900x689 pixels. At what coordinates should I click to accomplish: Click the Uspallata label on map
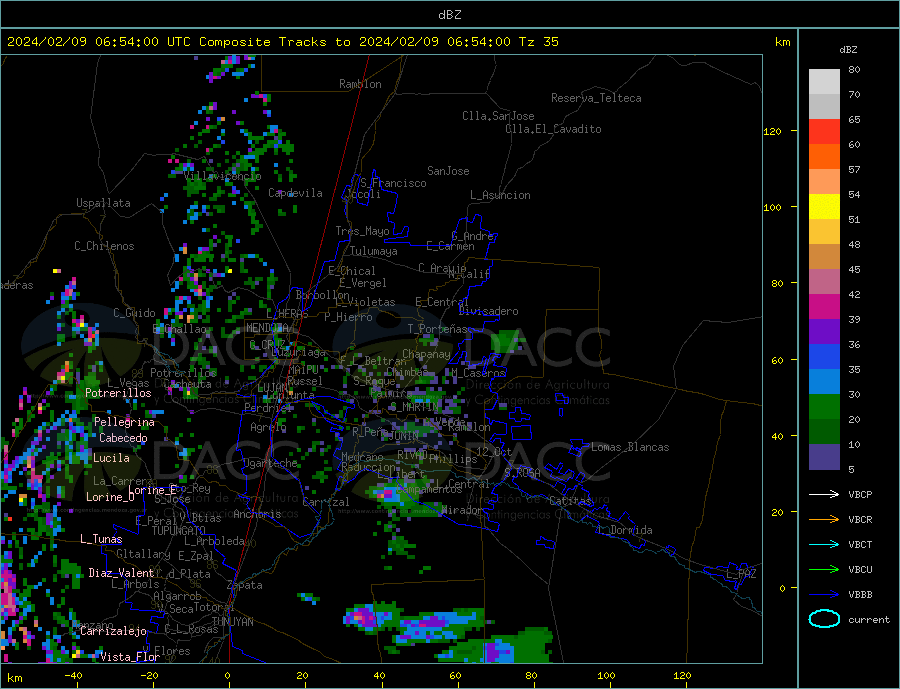pos(103,203)
